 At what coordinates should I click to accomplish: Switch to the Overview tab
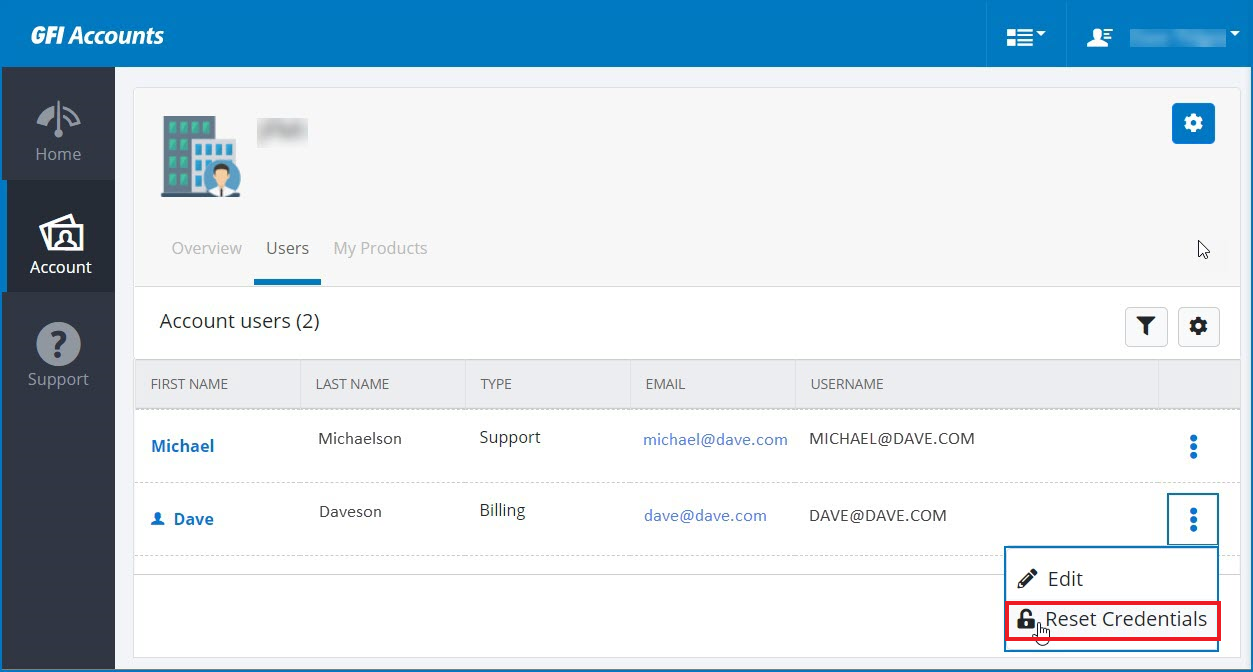(x=206, y=248)
